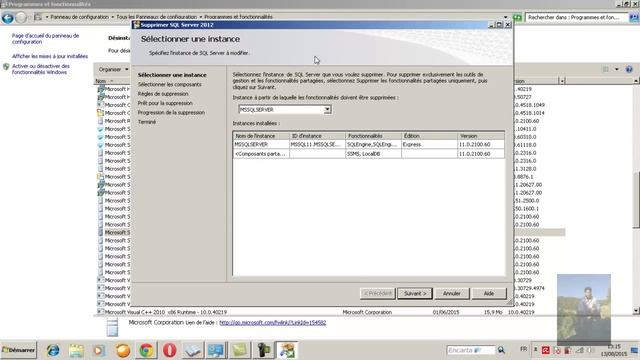Click the scroll-down arrow of the programs list
The height and width of the screenshot is (360, 640).
pos(636,311)
